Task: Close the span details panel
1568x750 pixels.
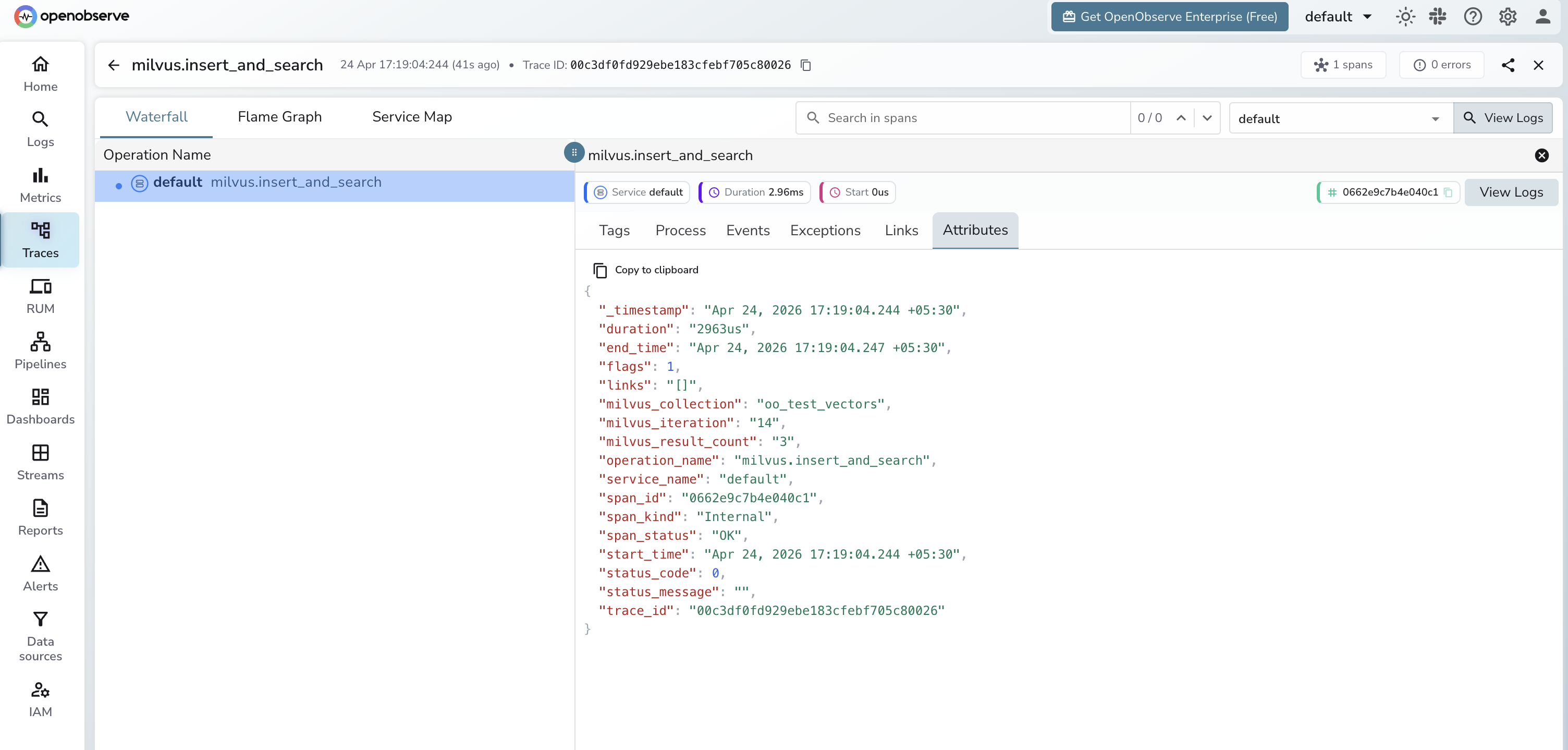Action: pyautogui.click(x=1541, y=155)
